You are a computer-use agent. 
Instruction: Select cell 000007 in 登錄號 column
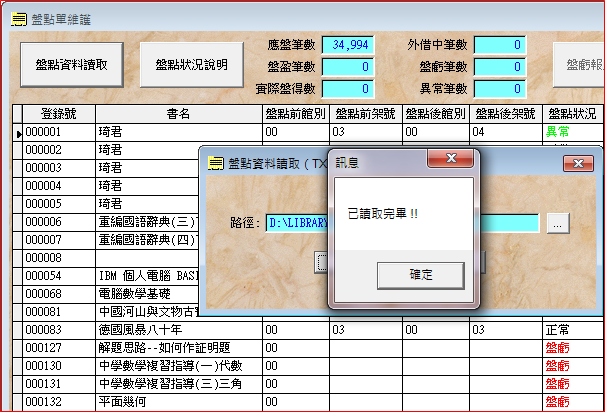point(59,240)
